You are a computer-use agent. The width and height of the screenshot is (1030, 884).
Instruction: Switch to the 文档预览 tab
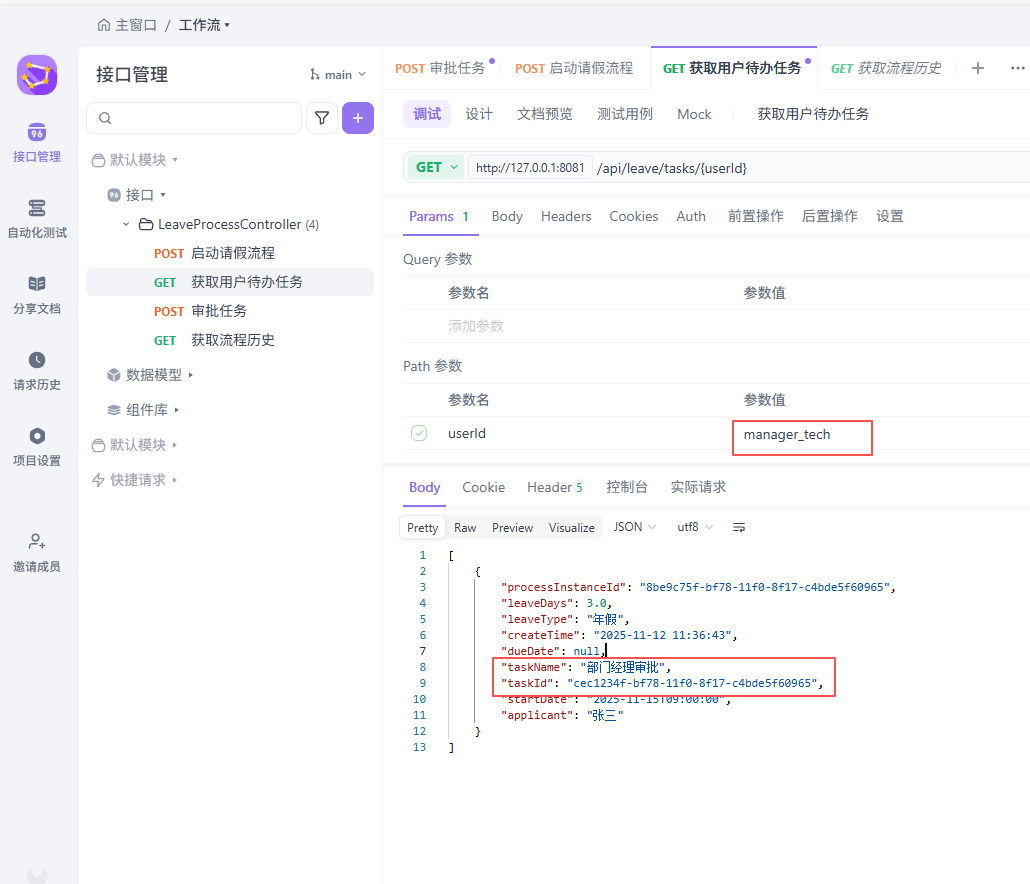[x=544, y=114]
